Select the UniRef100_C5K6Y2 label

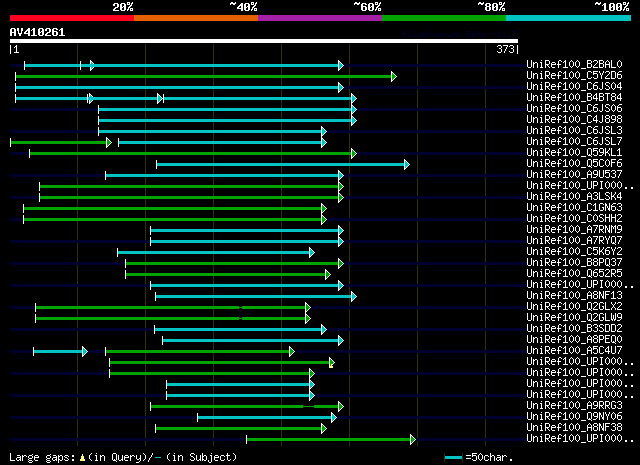click(x=574, y=252)
